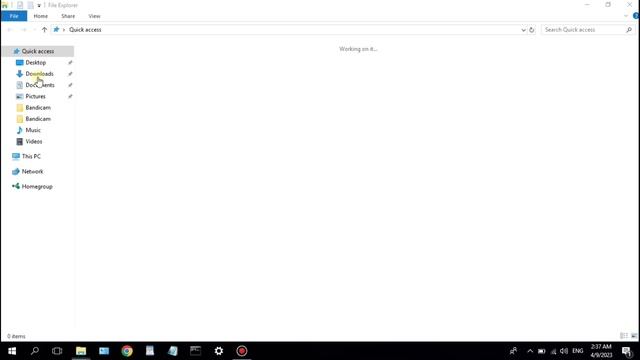The height and width of the screenshot is (360, 640).
Task: Open the recent locations dropdown beside Forward
Action: 34,30
